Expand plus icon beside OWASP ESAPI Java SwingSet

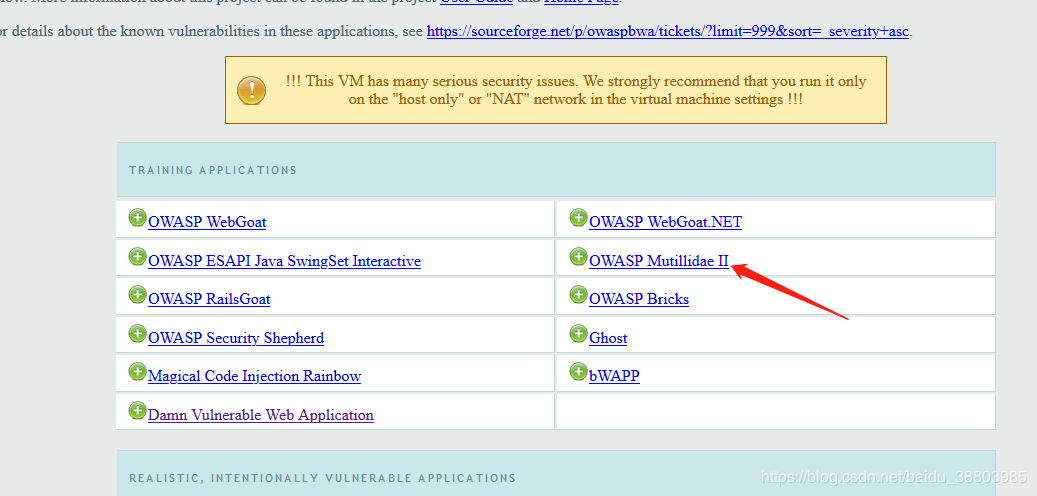coord(137,257)
